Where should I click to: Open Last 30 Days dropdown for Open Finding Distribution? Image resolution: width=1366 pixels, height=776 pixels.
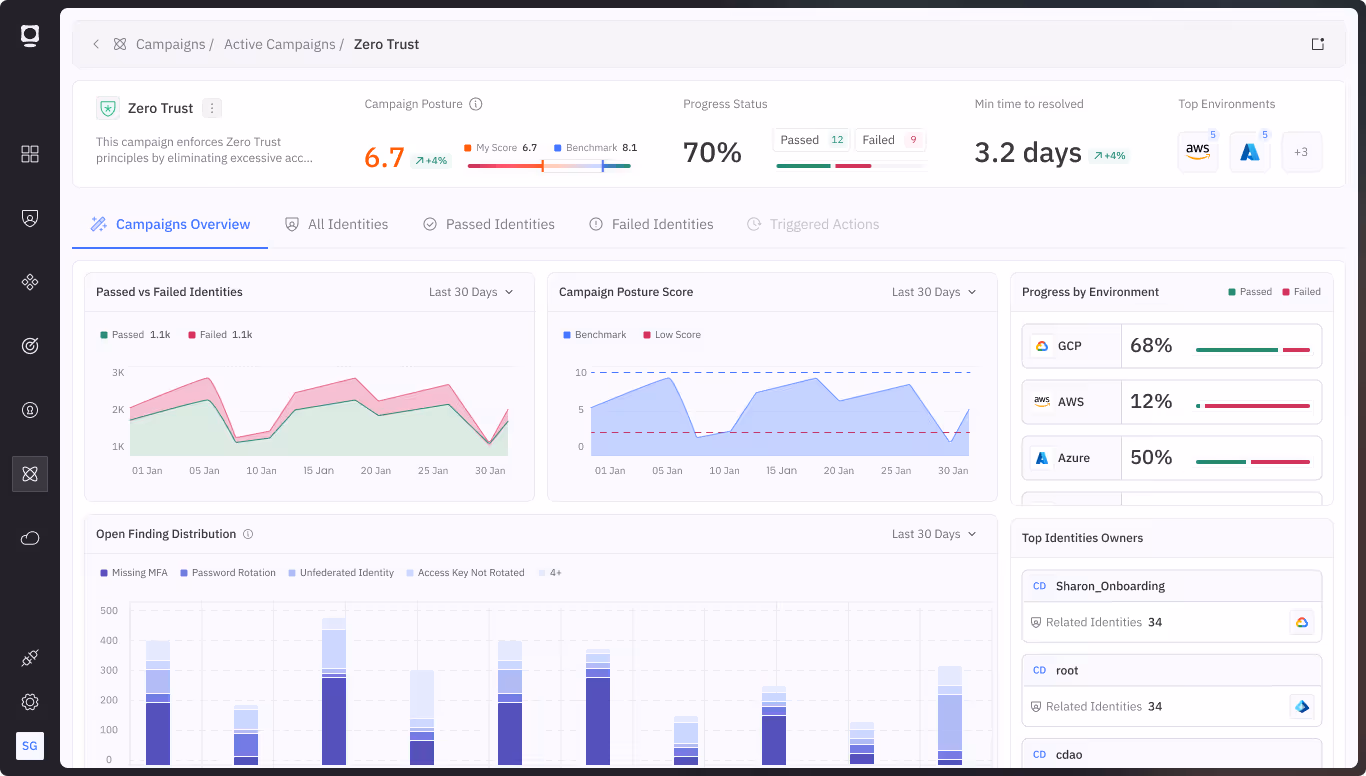coord(934,534)
